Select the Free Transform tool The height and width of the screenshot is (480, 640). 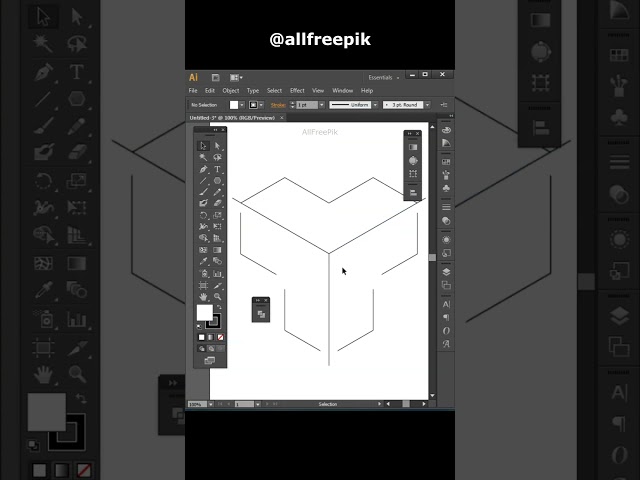click(x=218, y=227)
